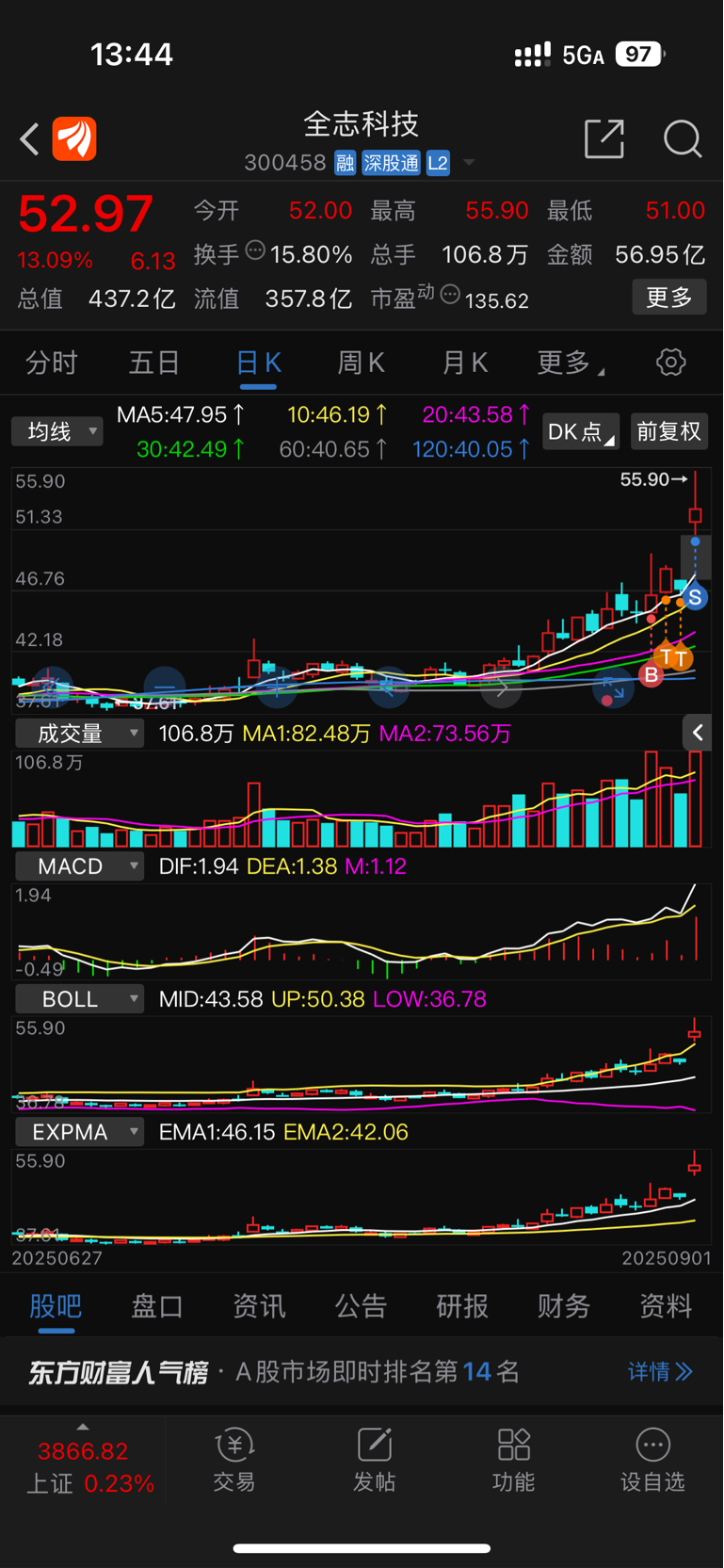Tap the MA5:47.95 value

pos(181,414)
